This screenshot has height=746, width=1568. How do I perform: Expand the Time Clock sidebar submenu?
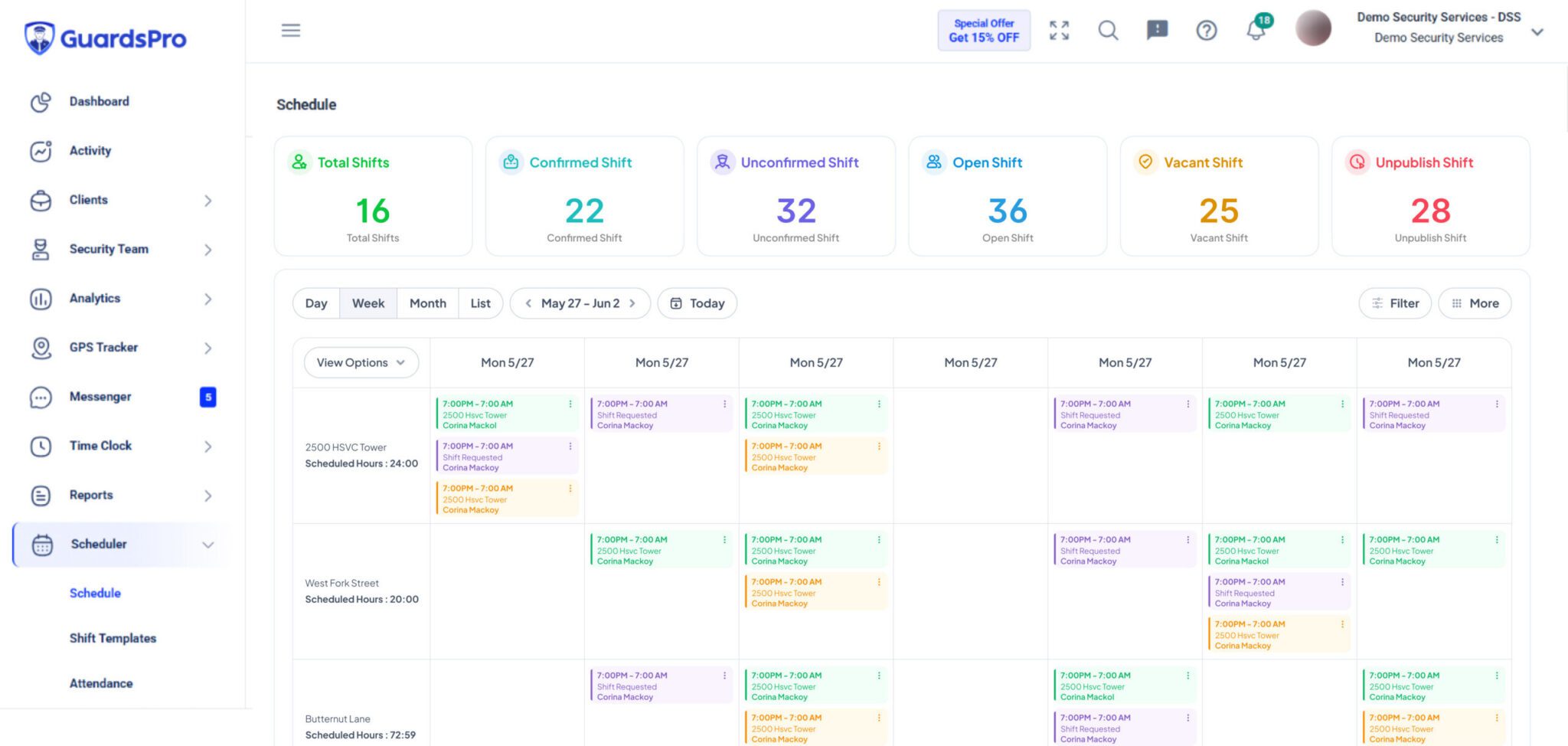[x=207, y=447]
